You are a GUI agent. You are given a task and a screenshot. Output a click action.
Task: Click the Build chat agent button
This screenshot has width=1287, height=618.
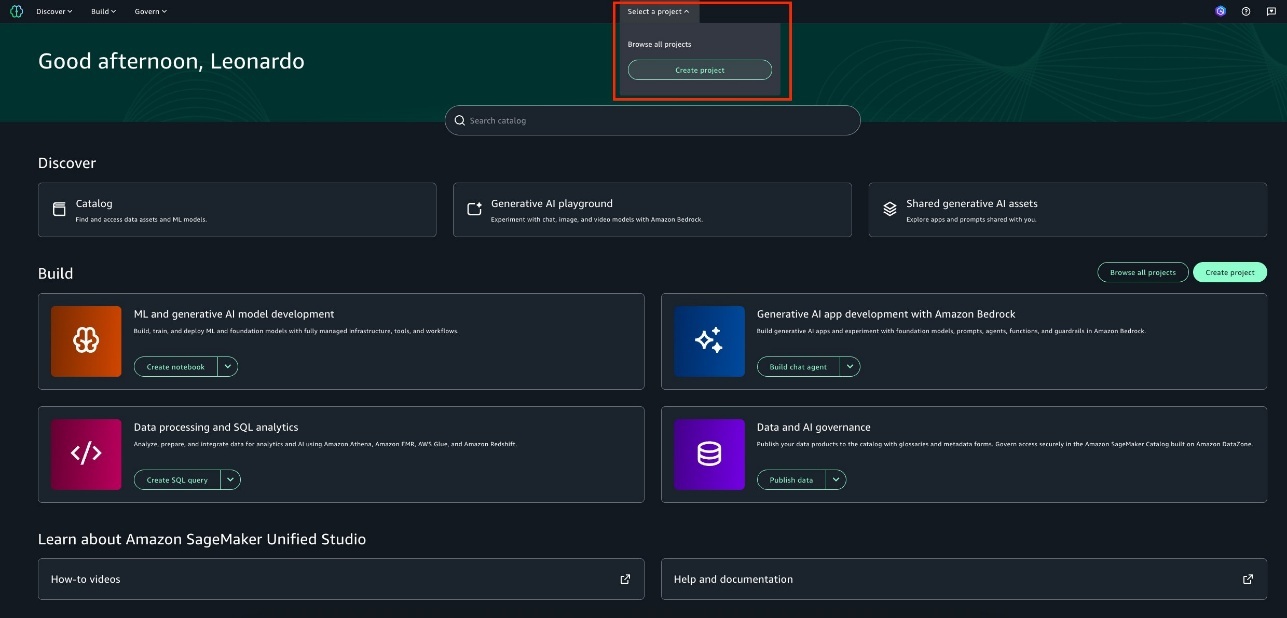tap(798, 367)
